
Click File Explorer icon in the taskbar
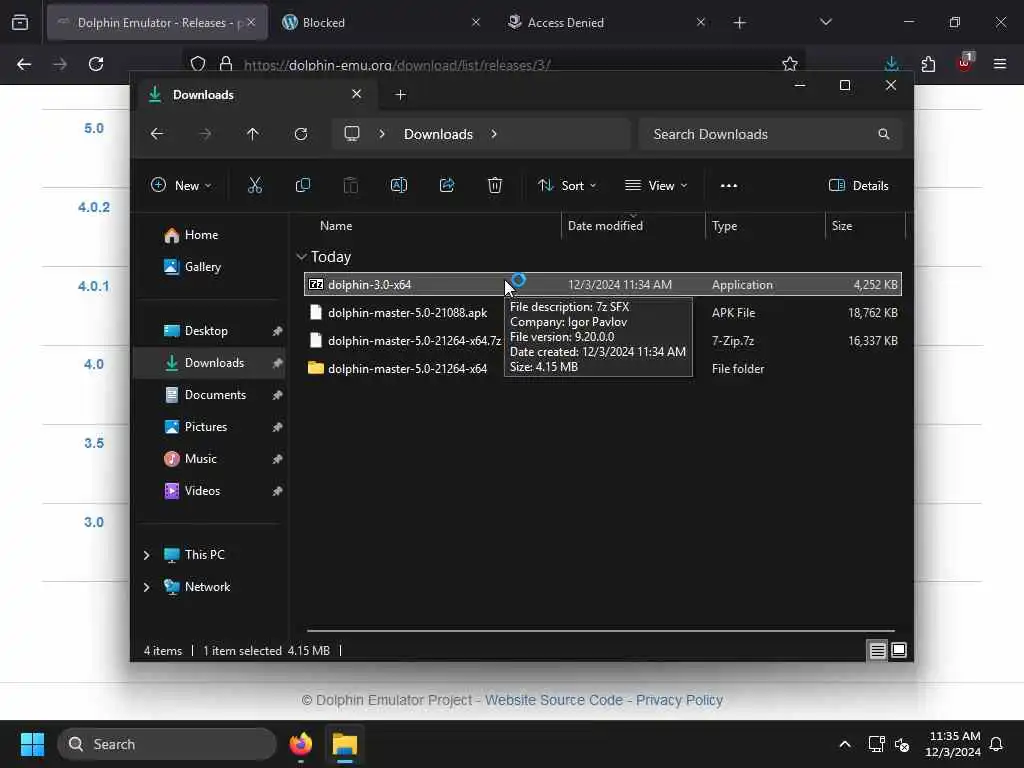click(345, 744)
